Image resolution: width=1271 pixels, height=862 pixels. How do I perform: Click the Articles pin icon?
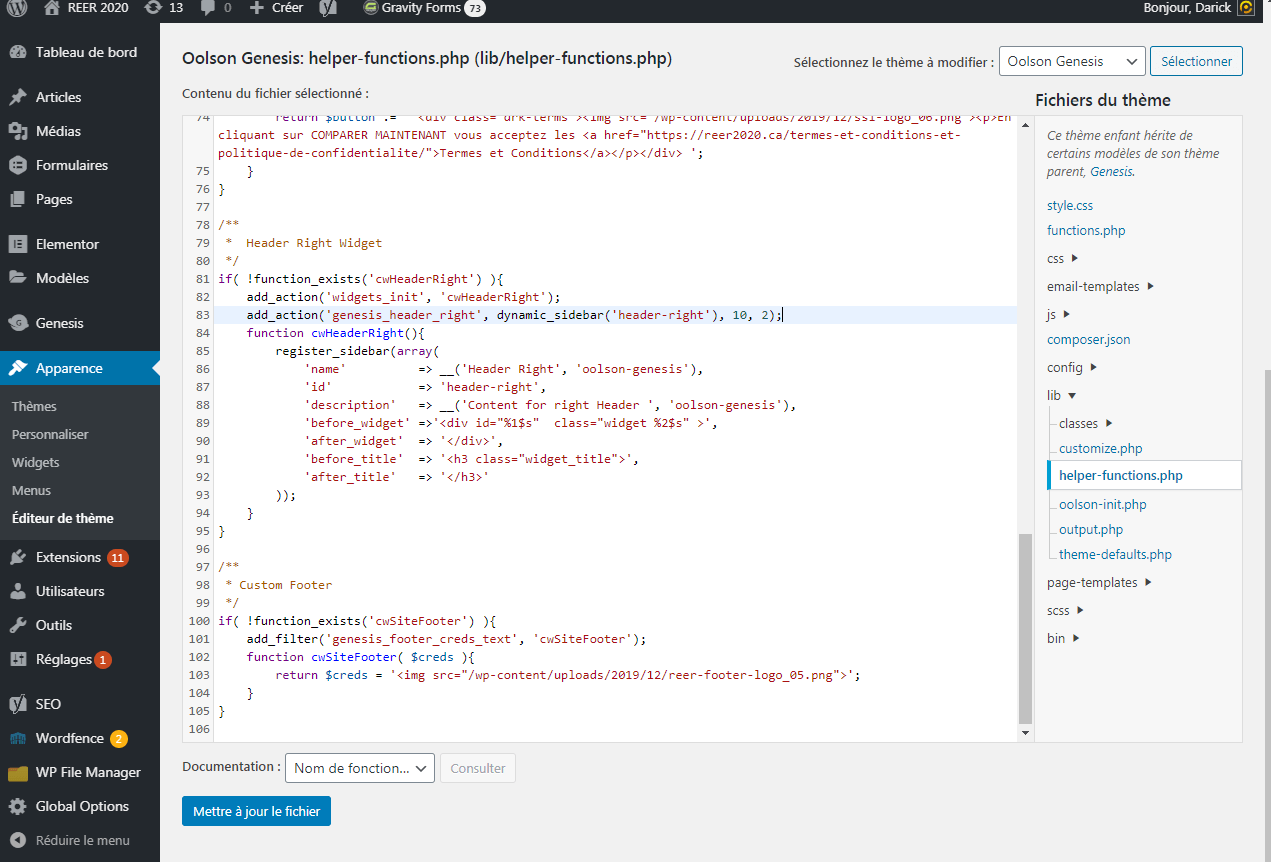coord(18,97)
